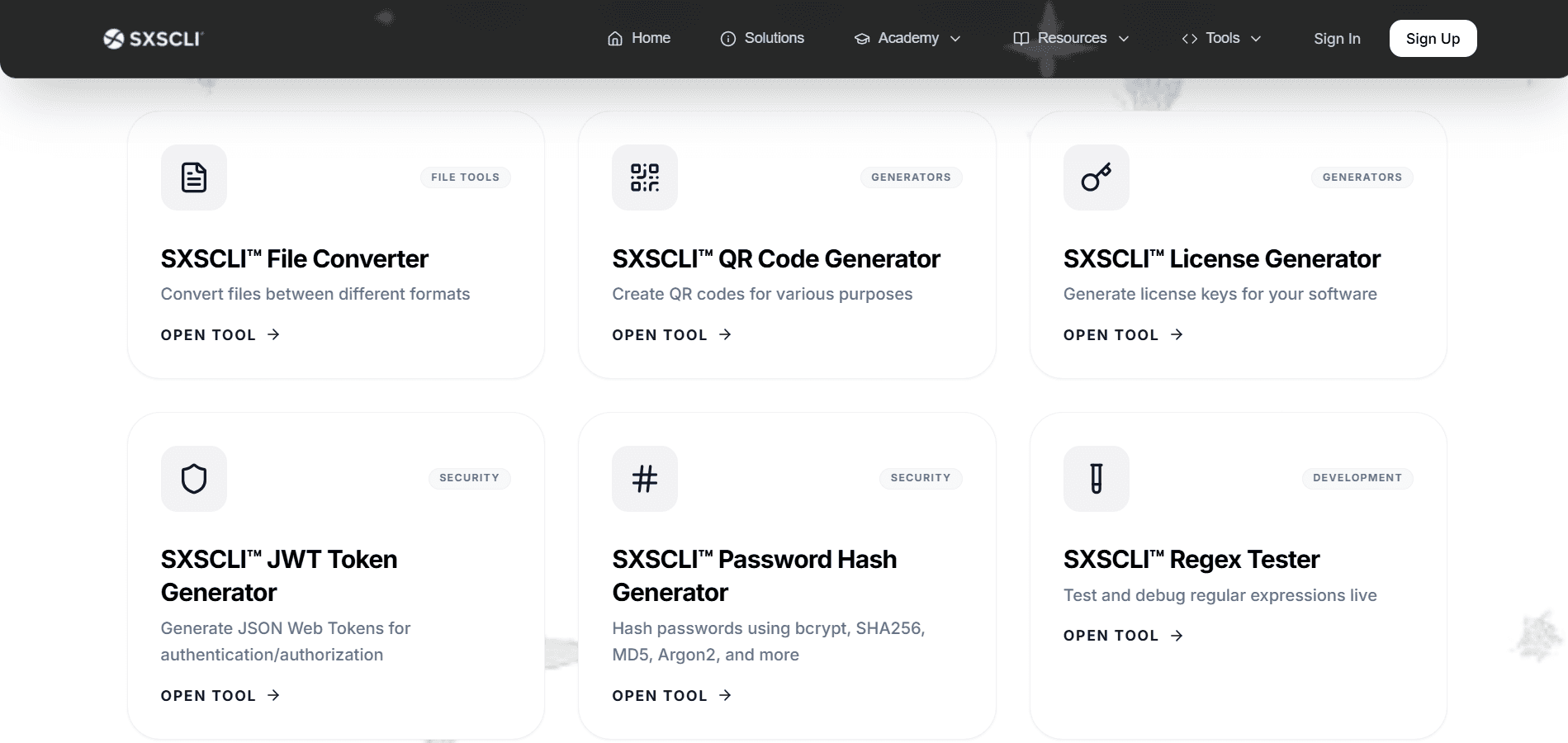Click the SXSCLI logo in header
This screenshot has height=743, width=1568.
point(154,39)
